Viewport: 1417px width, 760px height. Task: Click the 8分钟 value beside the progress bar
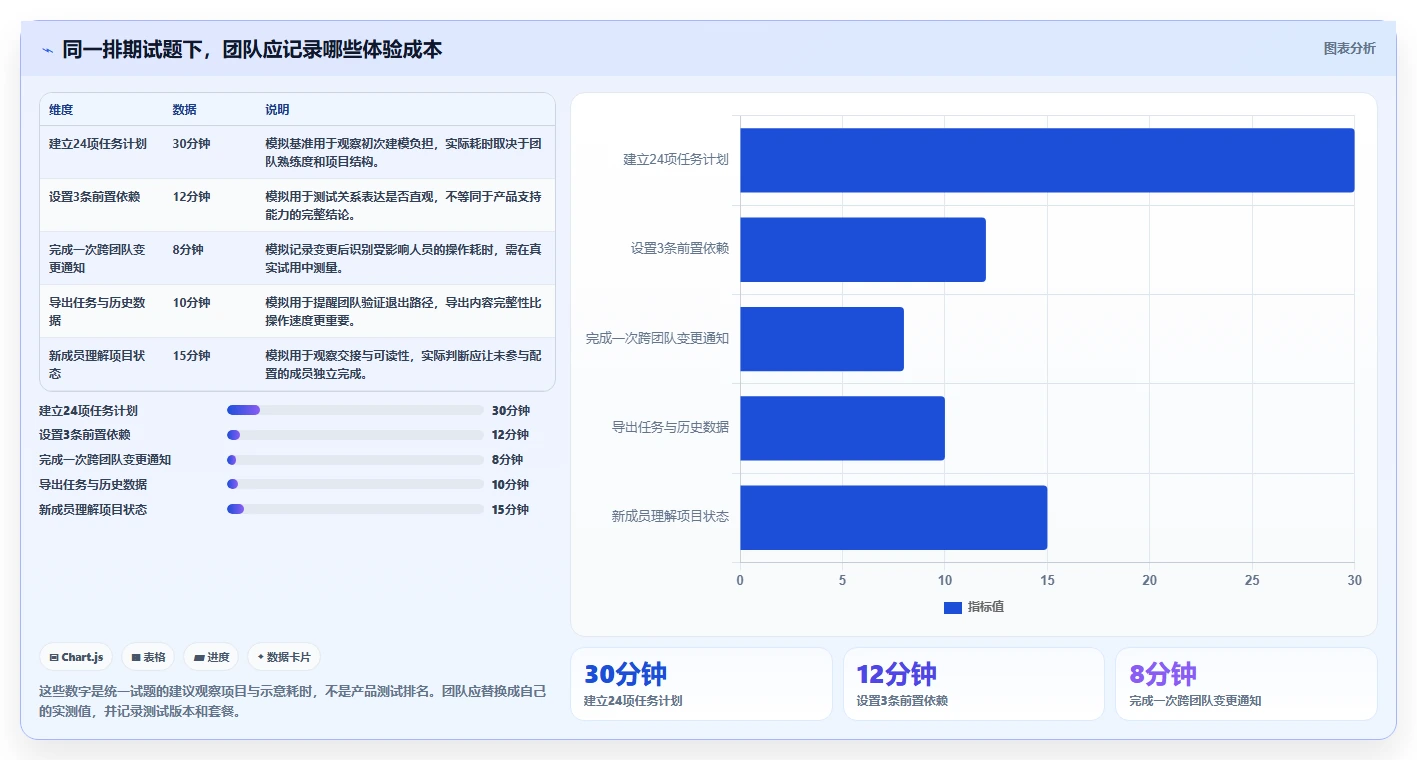[508, 460]
